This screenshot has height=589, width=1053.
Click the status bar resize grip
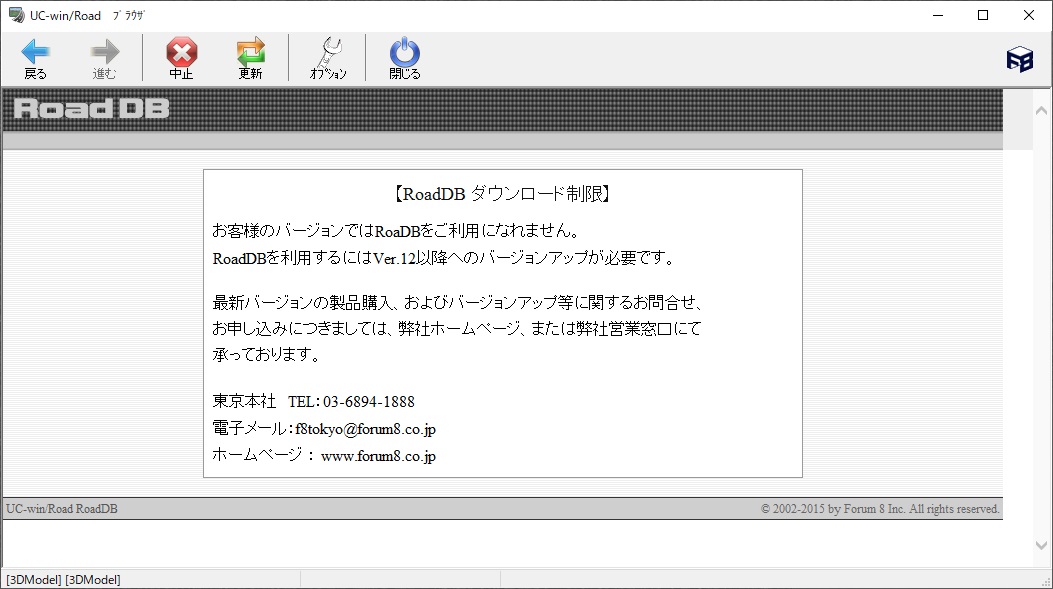coord(1046,582)
